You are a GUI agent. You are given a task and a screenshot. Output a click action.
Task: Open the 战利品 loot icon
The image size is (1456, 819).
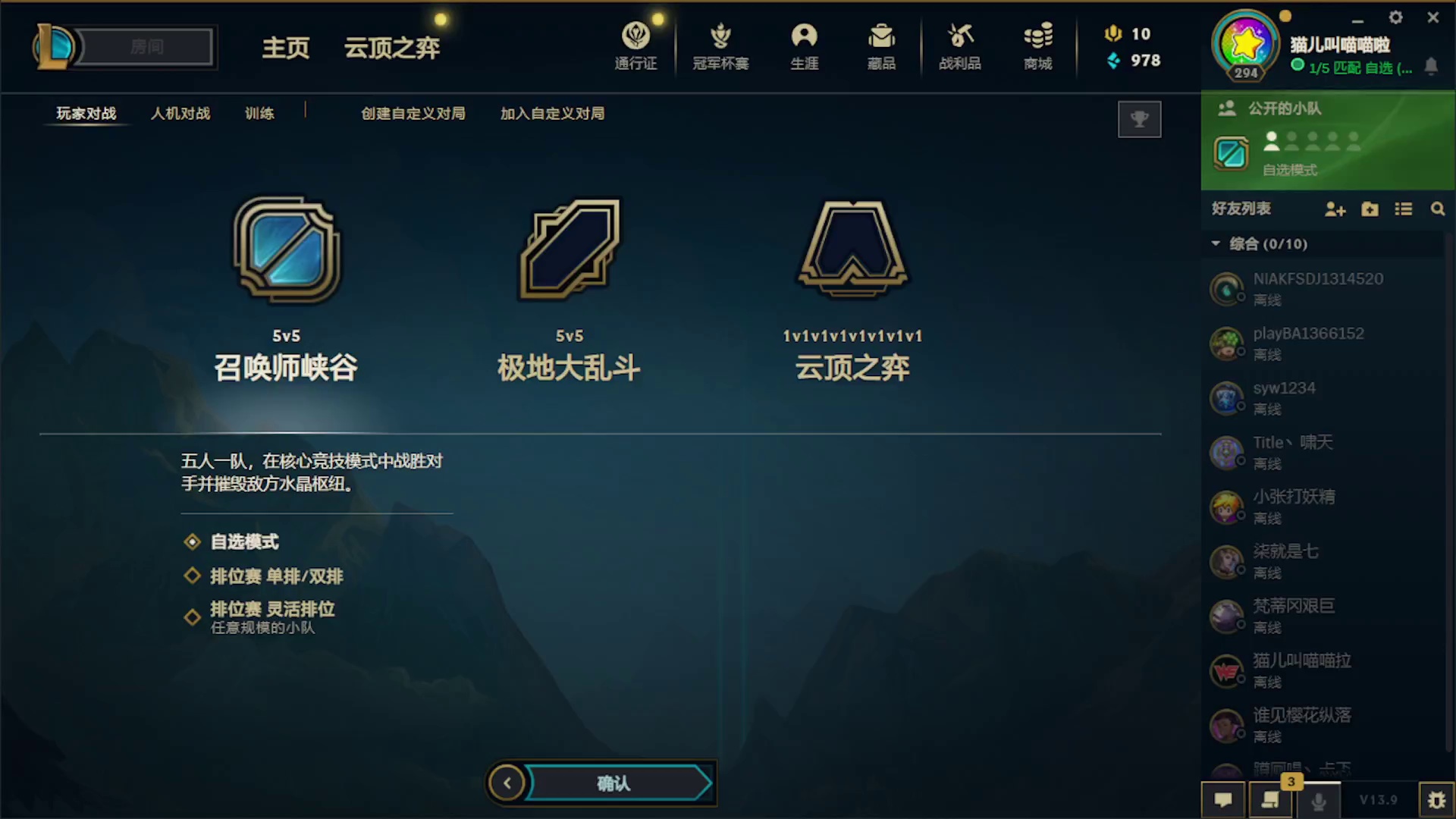[960, 46]
